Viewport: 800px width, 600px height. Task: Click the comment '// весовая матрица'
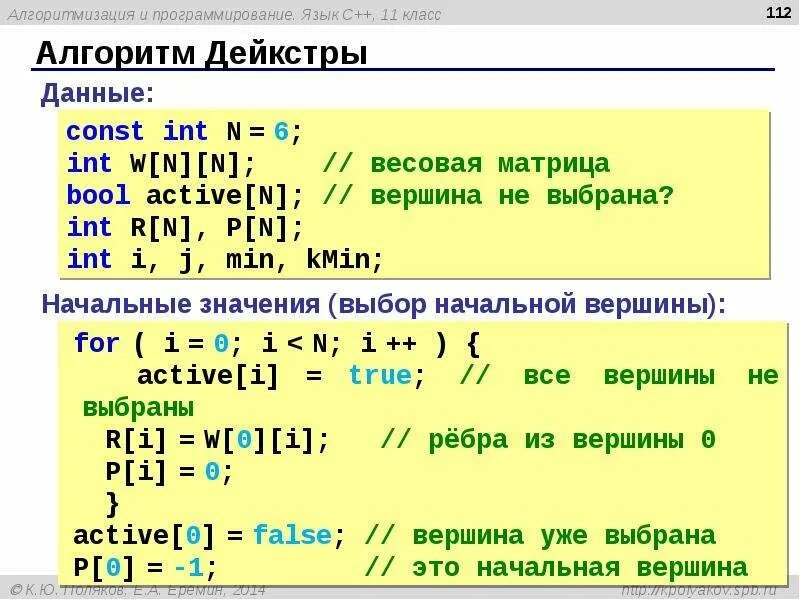(x=466, y=164)
